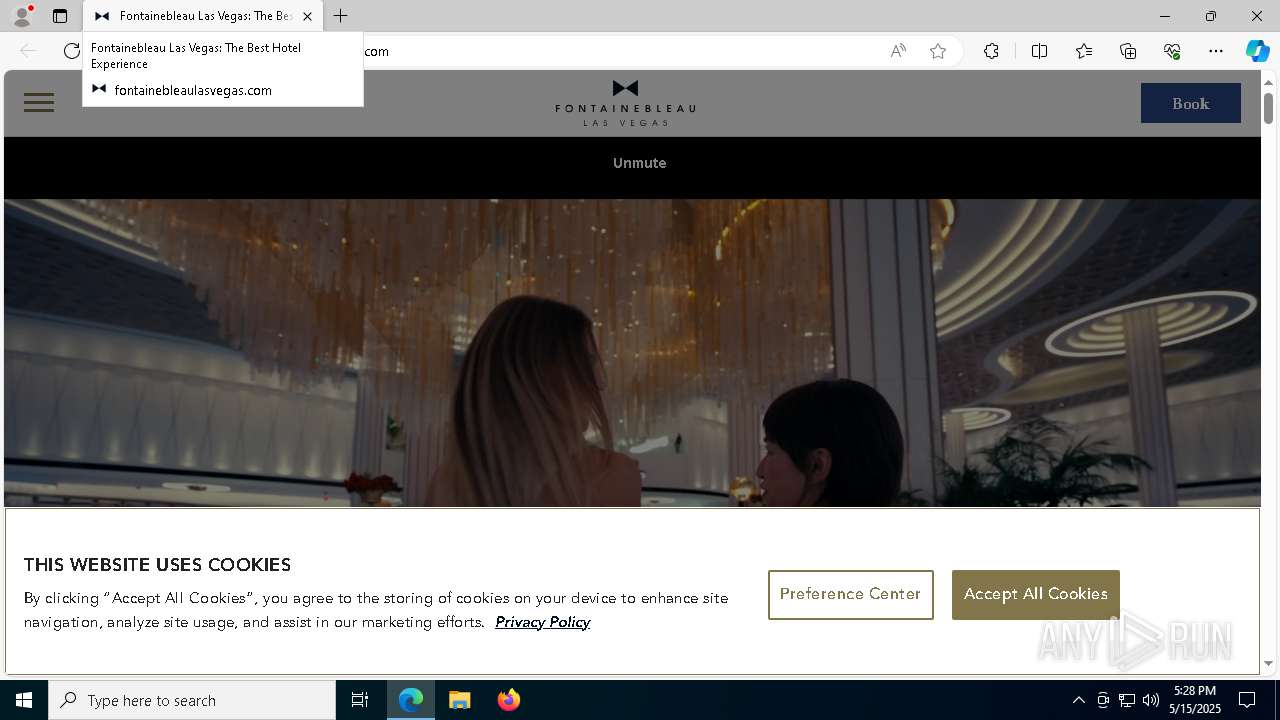Viewport: 1280px width, 720px height.
Task: Open Task View on taskbar
Action: 360,700
